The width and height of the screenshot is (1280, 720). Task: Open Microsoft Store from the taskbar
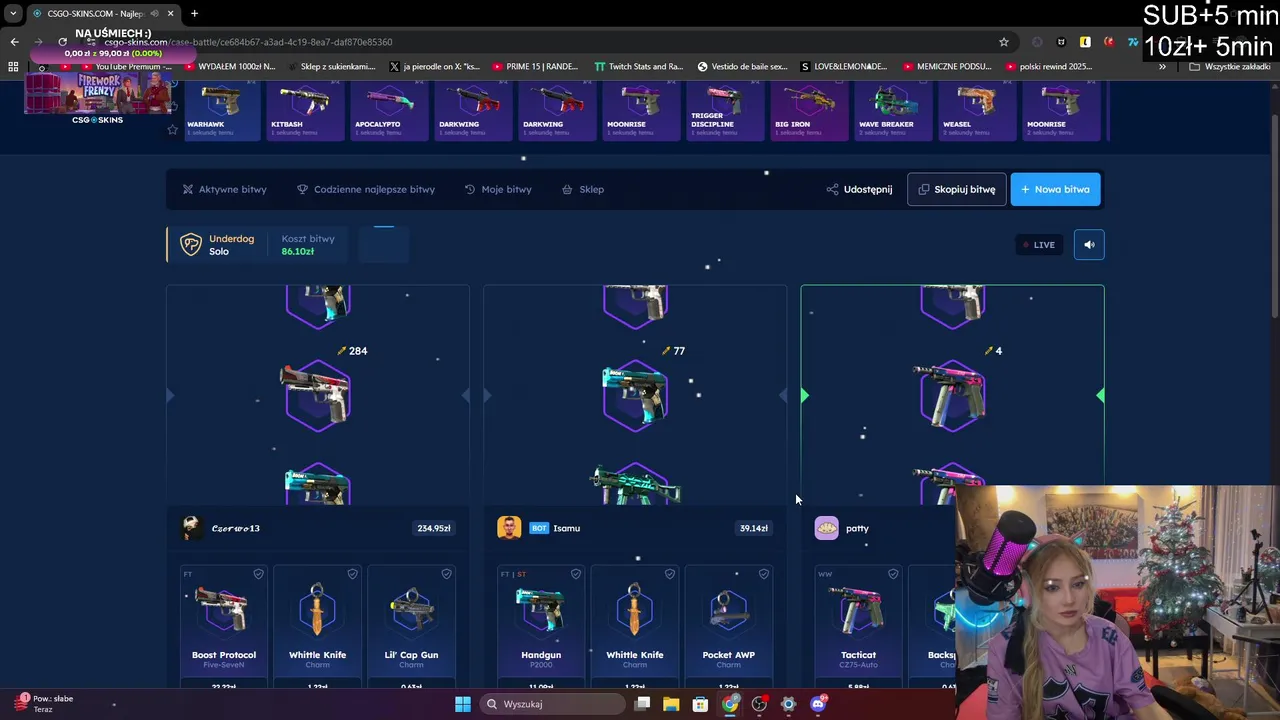pos(700,704)
